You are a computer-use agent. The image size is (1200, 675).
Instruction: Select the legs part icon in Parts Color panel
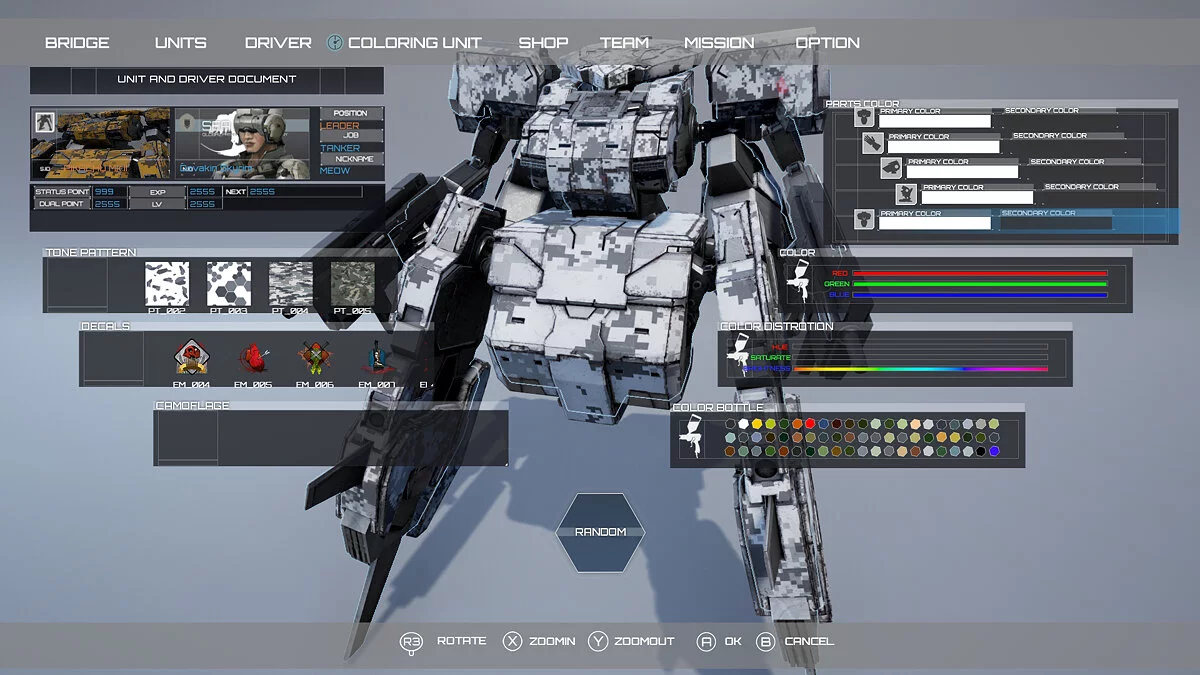(x=905, y=195)
